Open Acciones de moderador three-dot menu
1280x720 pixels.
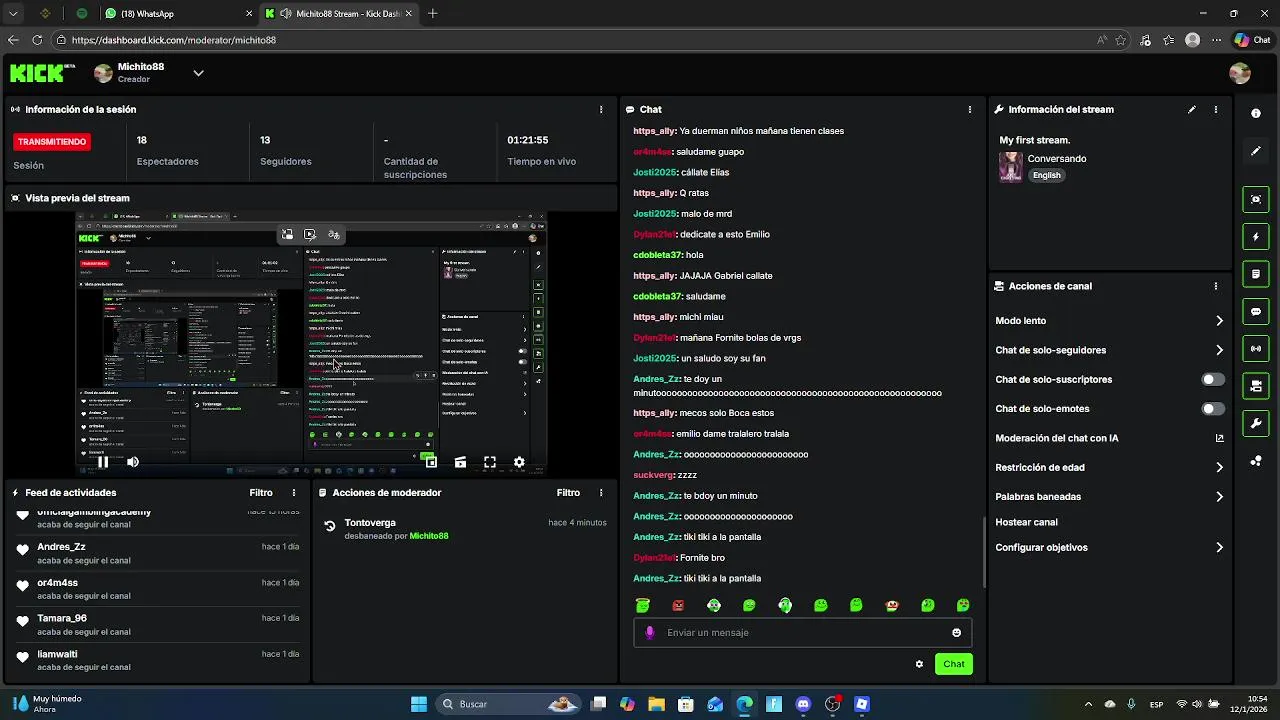[601, 493]
